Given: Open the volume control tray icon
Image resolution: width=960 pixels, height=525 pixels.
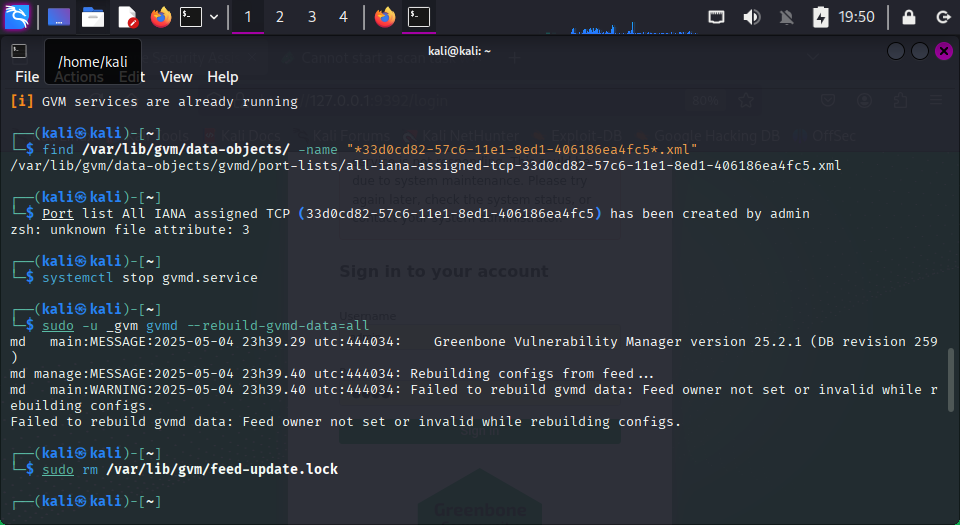Looking at the screenshot, I should [x=751, y=17].
